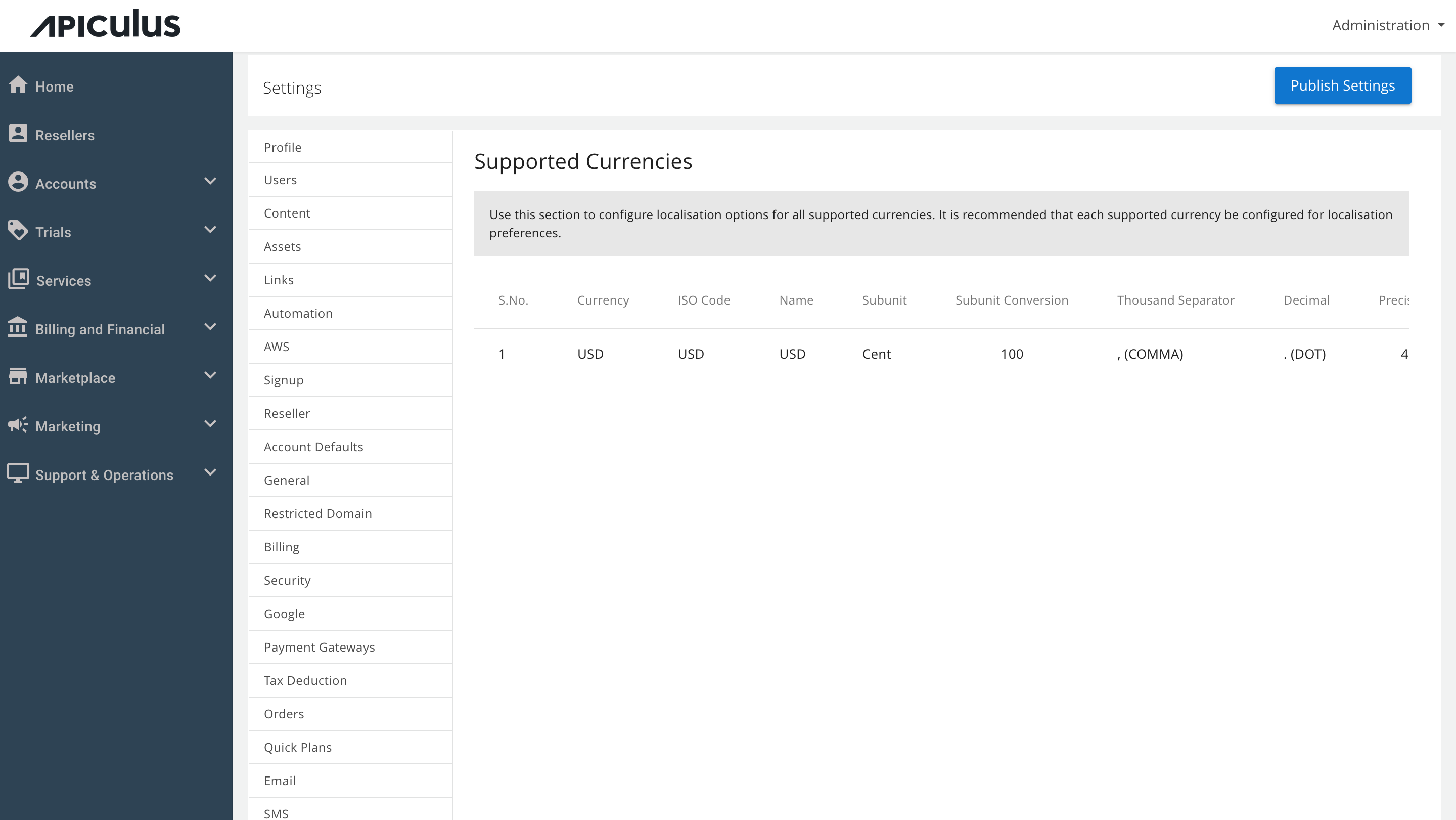1456x820 pixels.
Task: Open the SMS settings tab
Action: click(x=350, y=810)
